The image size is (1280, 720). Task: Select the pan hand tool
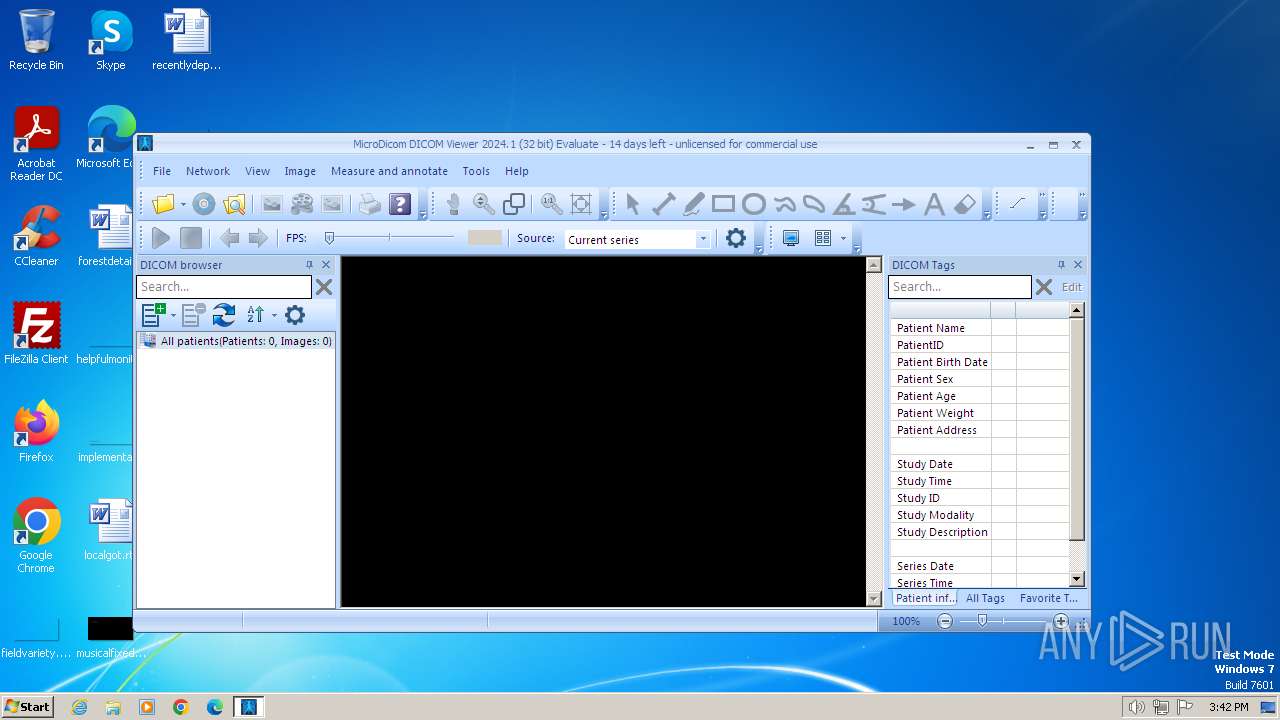454,204
